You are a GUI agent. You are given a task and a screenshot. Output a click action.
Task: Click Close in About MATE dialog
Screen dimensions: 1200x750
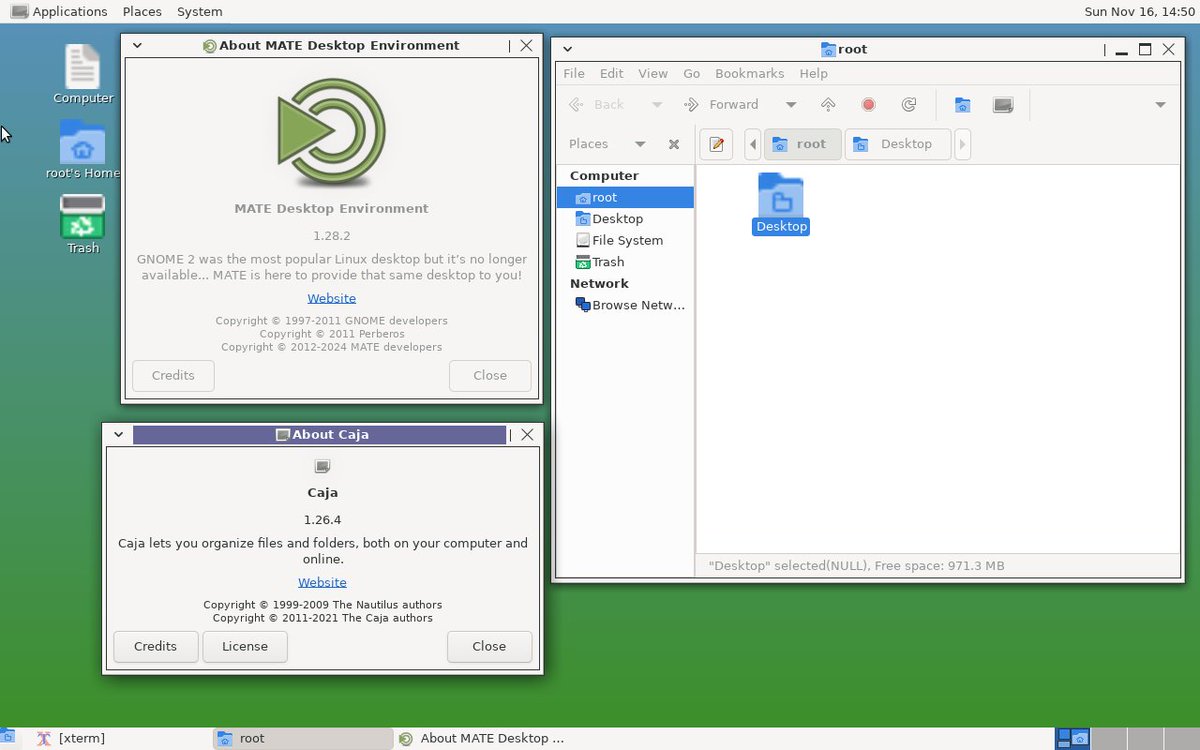point(490,375)
